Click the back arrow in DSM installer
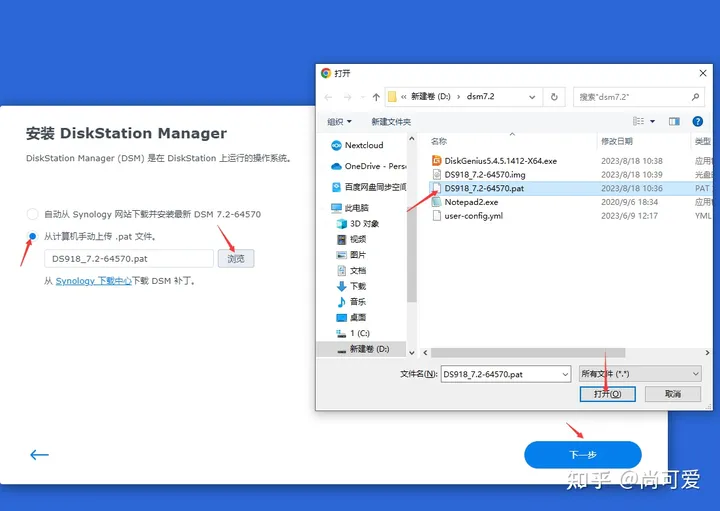The width and height of the screenshot is (720, 511). pos(39,455)
